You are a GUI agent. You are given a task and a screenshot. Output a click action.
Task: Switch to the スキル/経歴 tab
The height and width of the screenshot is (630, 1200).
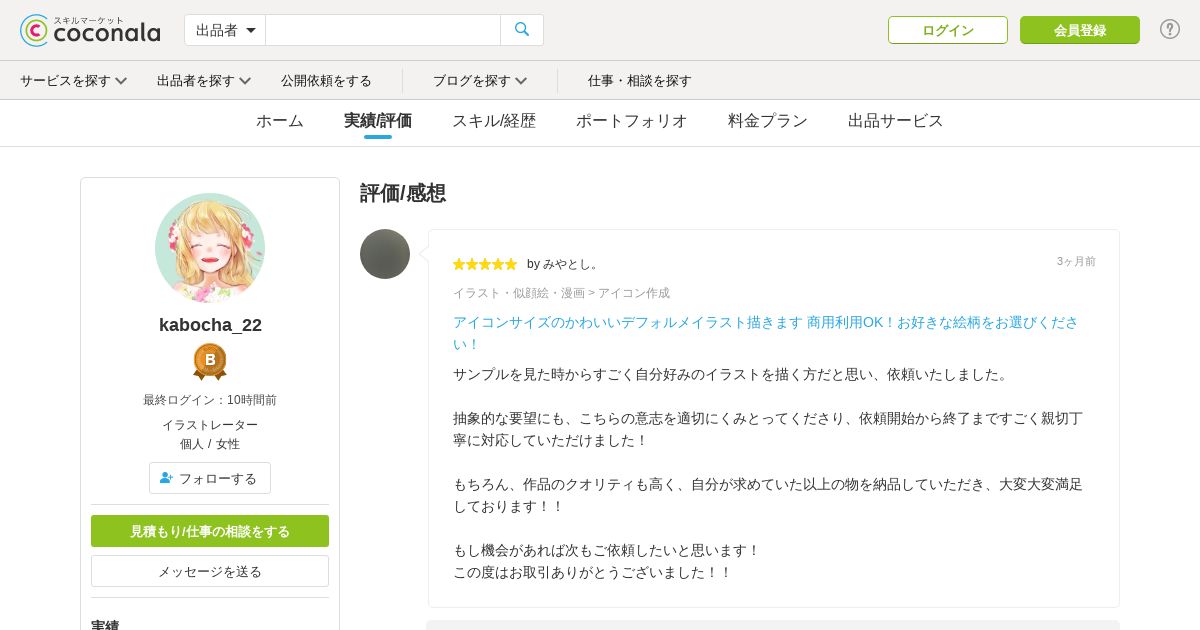(494, 121)
